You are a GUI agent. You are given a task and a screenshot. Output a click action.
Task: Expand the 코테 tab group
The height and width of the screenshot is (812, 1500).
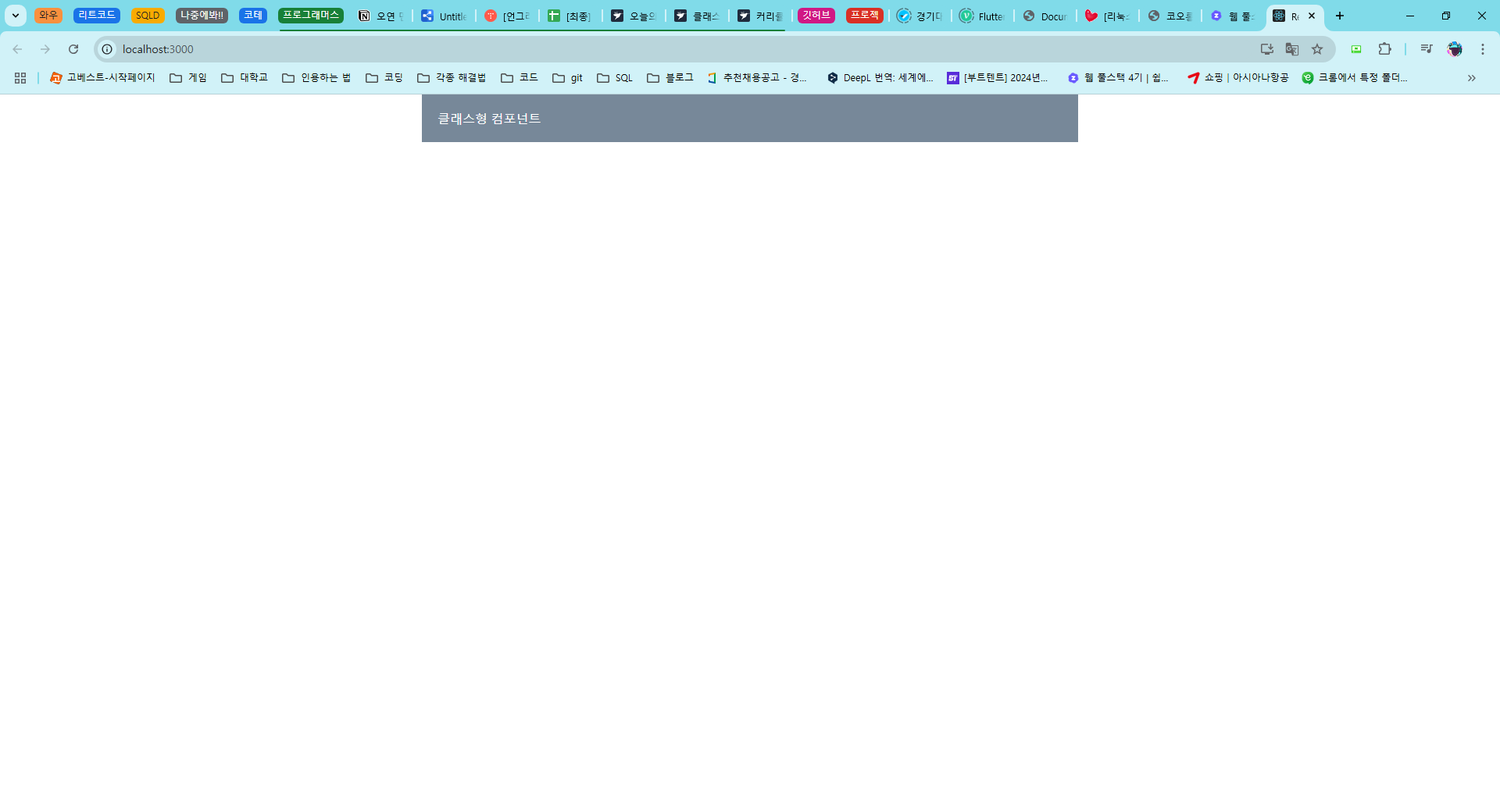(253, 16)
